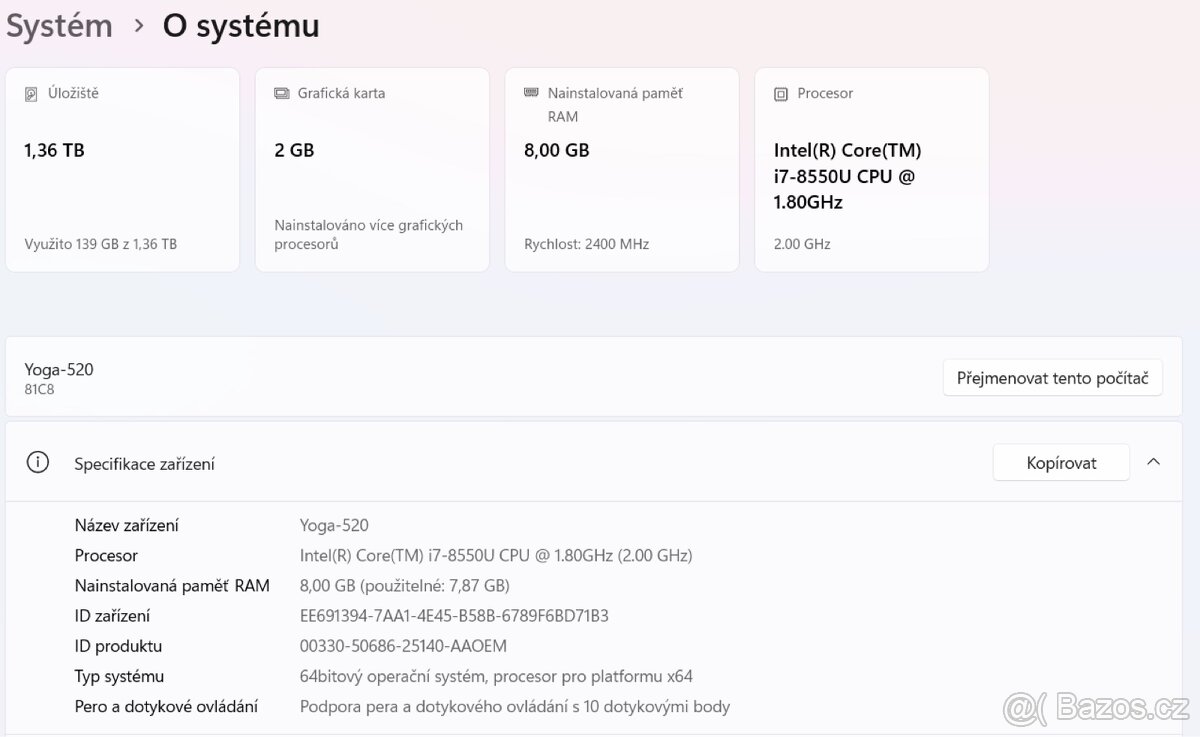Open the 1,36 TB storage card
1200x737 pixels.
122,170
